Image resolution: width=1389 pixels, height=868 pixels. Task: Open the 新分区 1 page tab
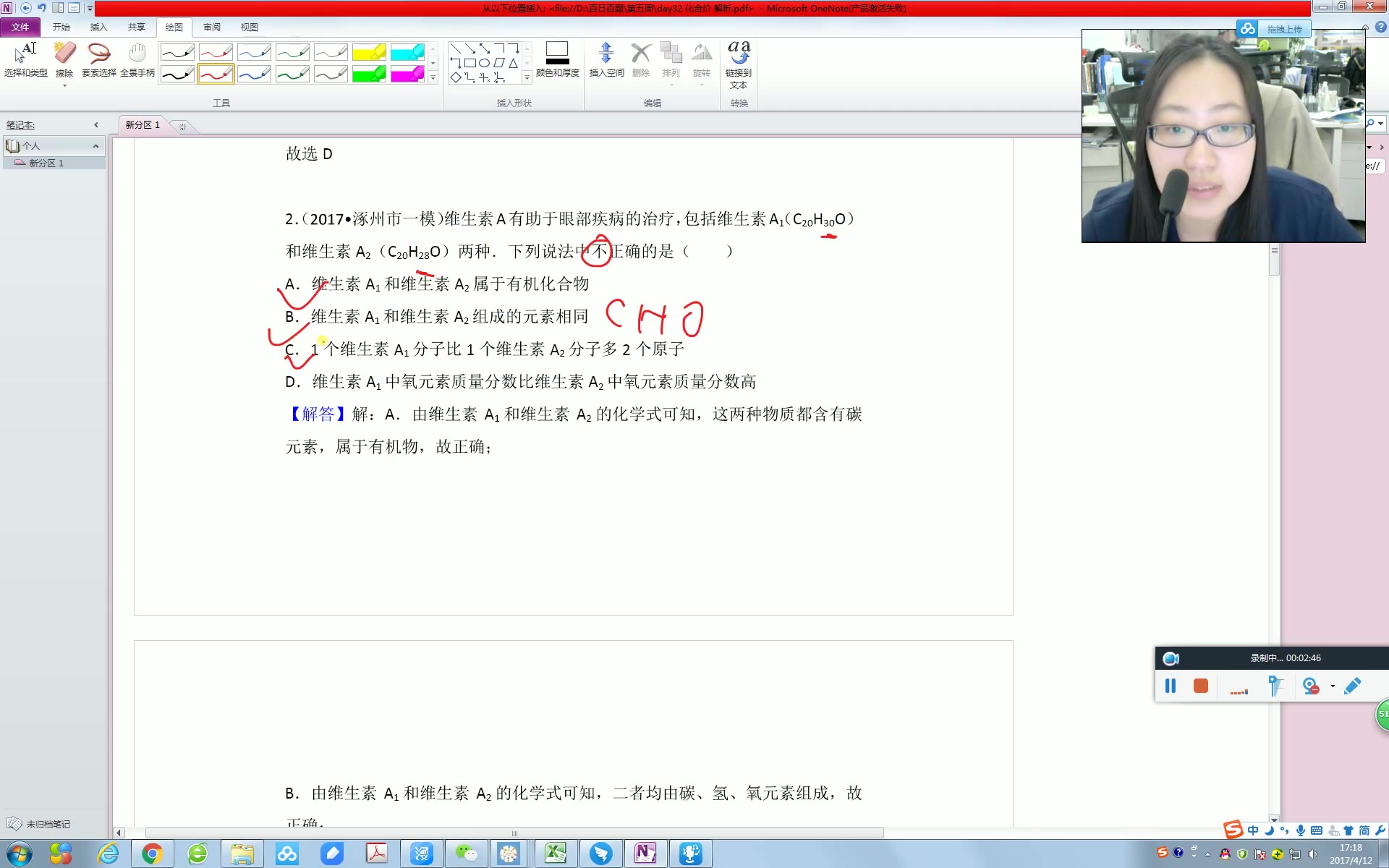pyautogui.click(x=143, y=124)
